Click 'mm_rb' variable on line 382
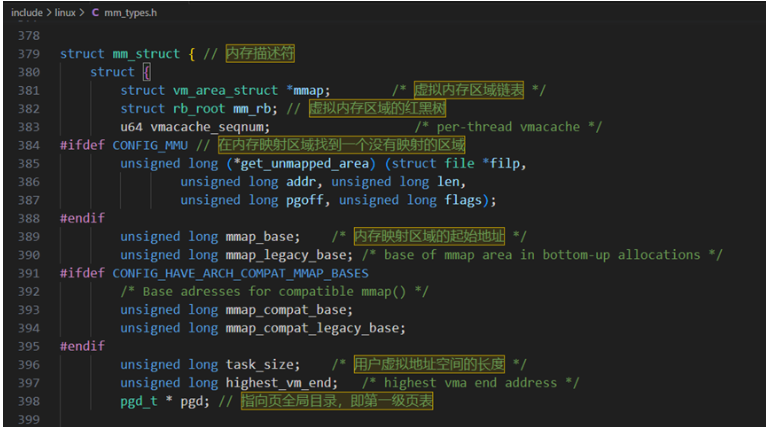This screenshot has width=766, height=427. (x=252, y=108)
